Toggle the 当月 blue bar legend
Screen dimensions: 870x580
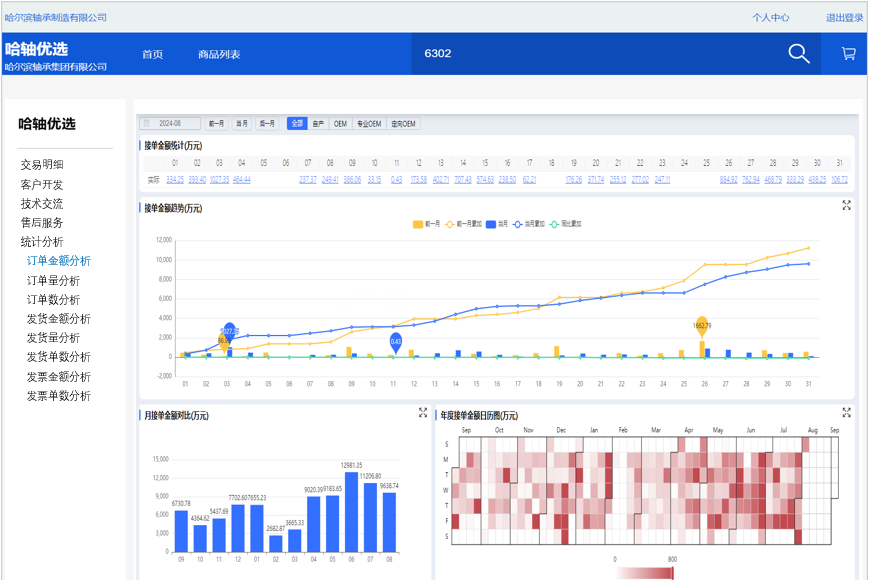pyautogui.click(x=497, y=224)
